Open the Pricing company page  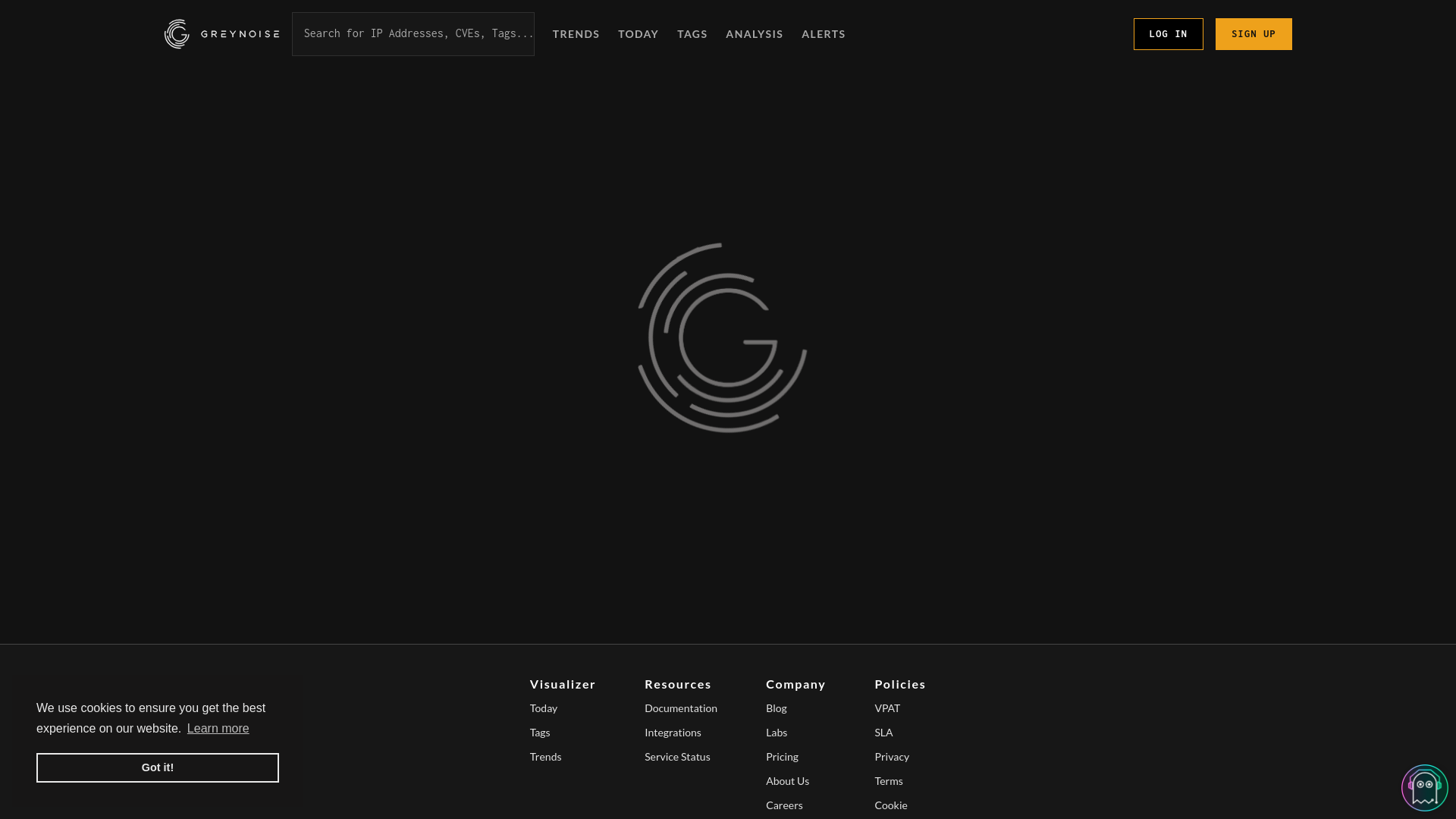pyautogui.click(x=782, y=756)
